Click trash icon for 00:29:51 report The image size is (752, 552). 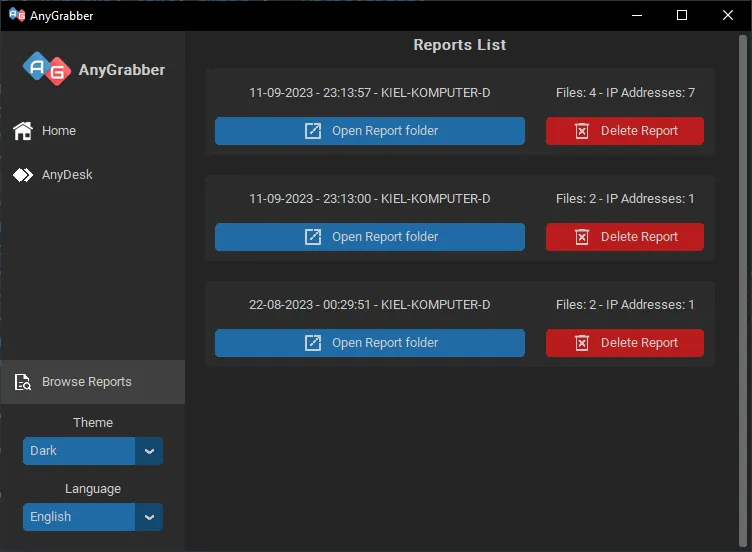coord(582,343)
